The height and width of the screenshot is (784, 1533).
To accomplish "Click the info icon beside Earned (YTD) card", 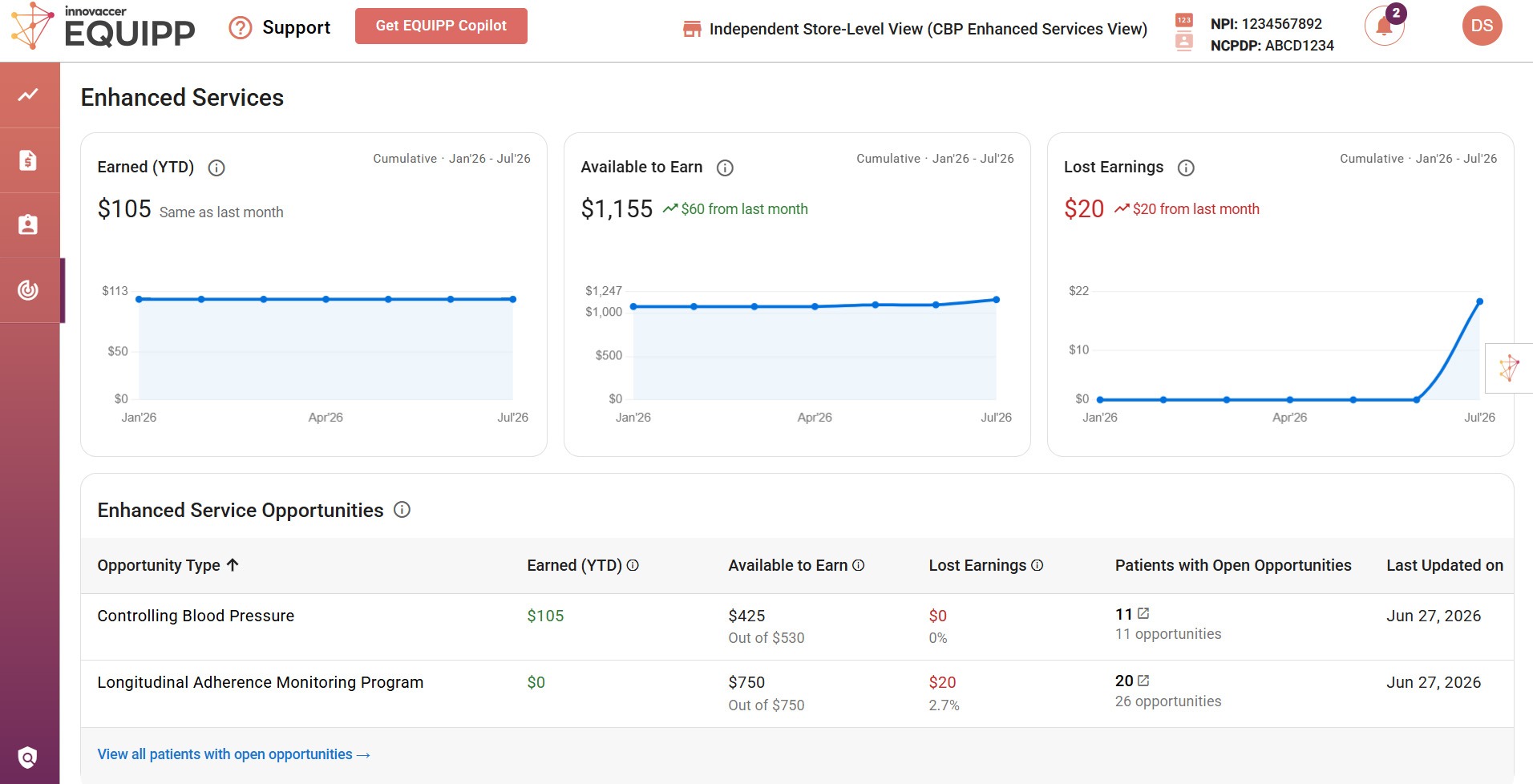I will (216, 168).
